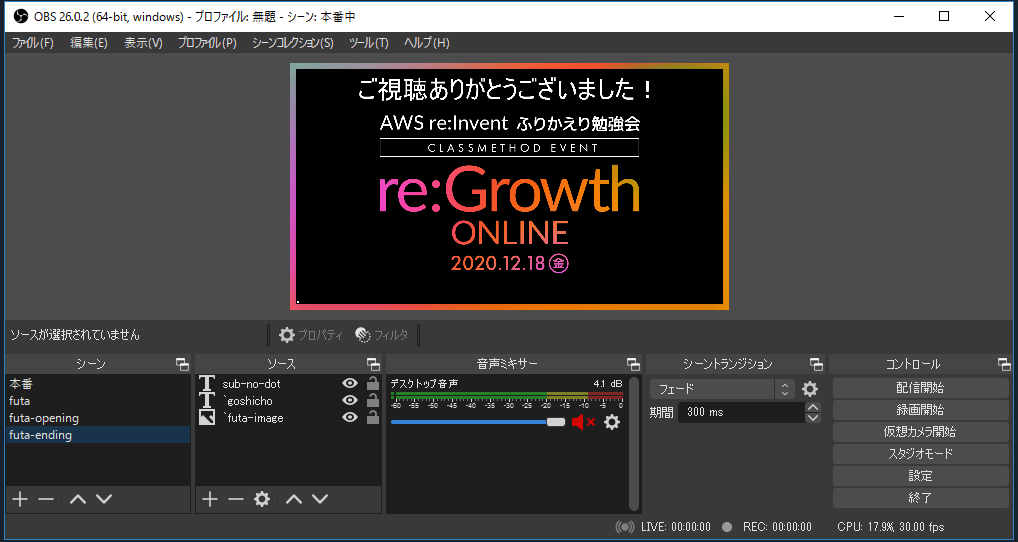Open the フェード transition dropdown
The height and width of the screenshot is (542, 1018).
click(722, 389)
